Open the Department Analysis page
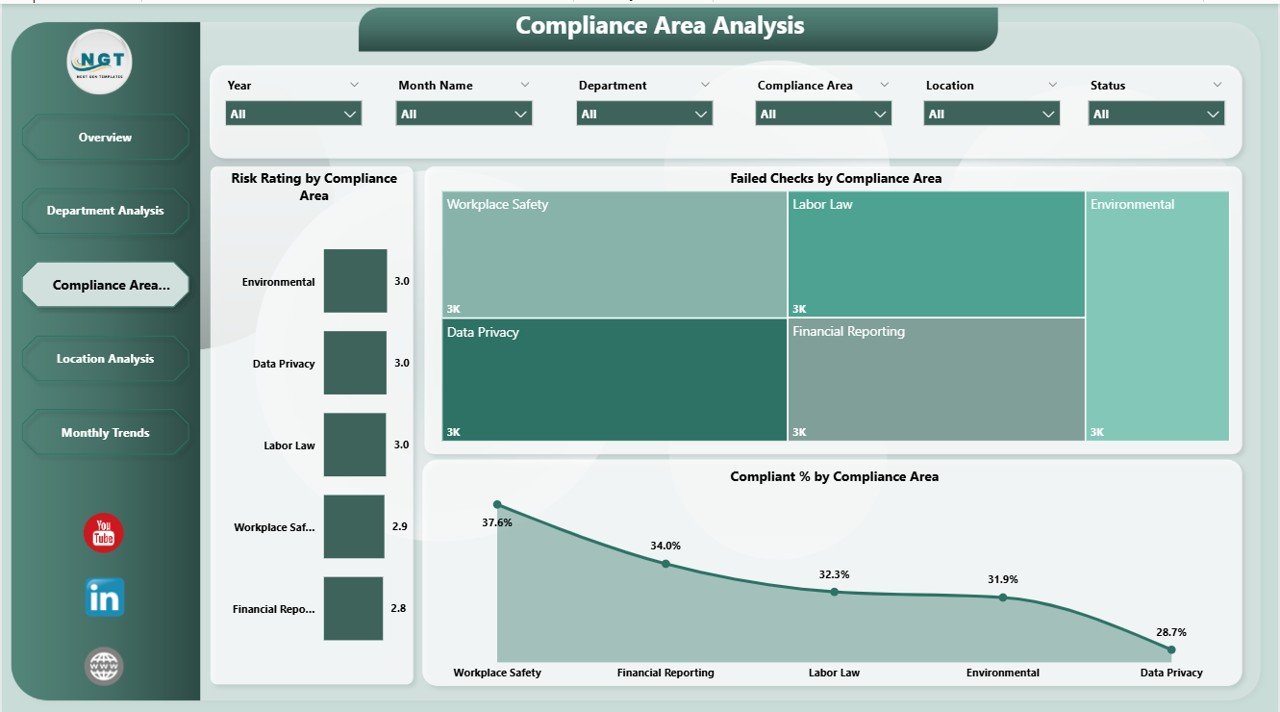This screenshot has height=712, width=1280. 105,211
